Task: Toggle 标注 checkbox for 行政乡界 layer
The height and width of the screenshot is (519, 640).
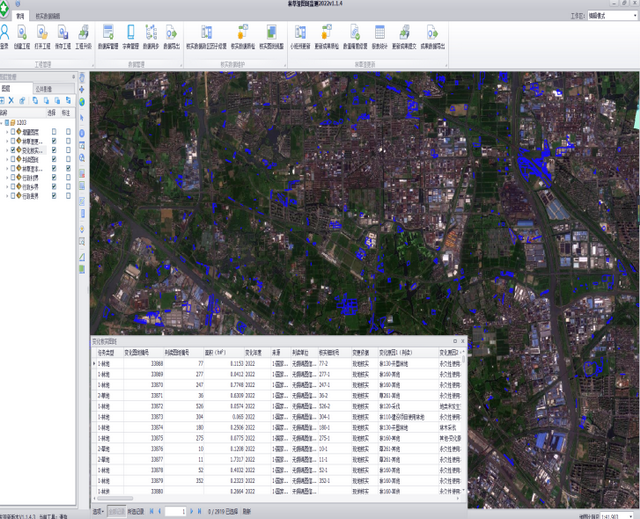Action: pyautogui.click(x=68, y=186)
